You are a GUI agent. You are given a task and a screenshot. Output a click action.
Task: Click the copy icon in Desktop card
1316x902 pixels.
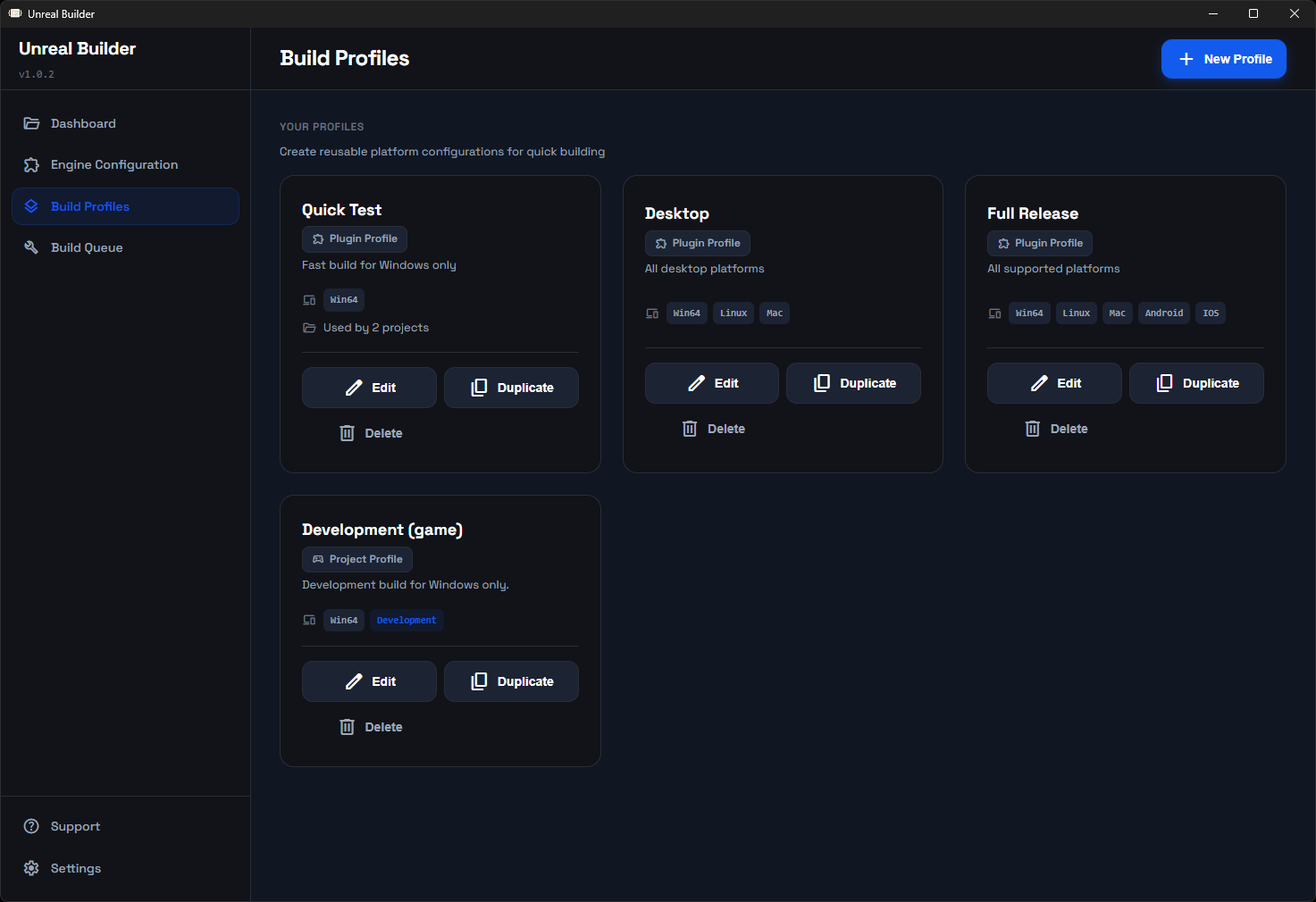click(822, 383)
